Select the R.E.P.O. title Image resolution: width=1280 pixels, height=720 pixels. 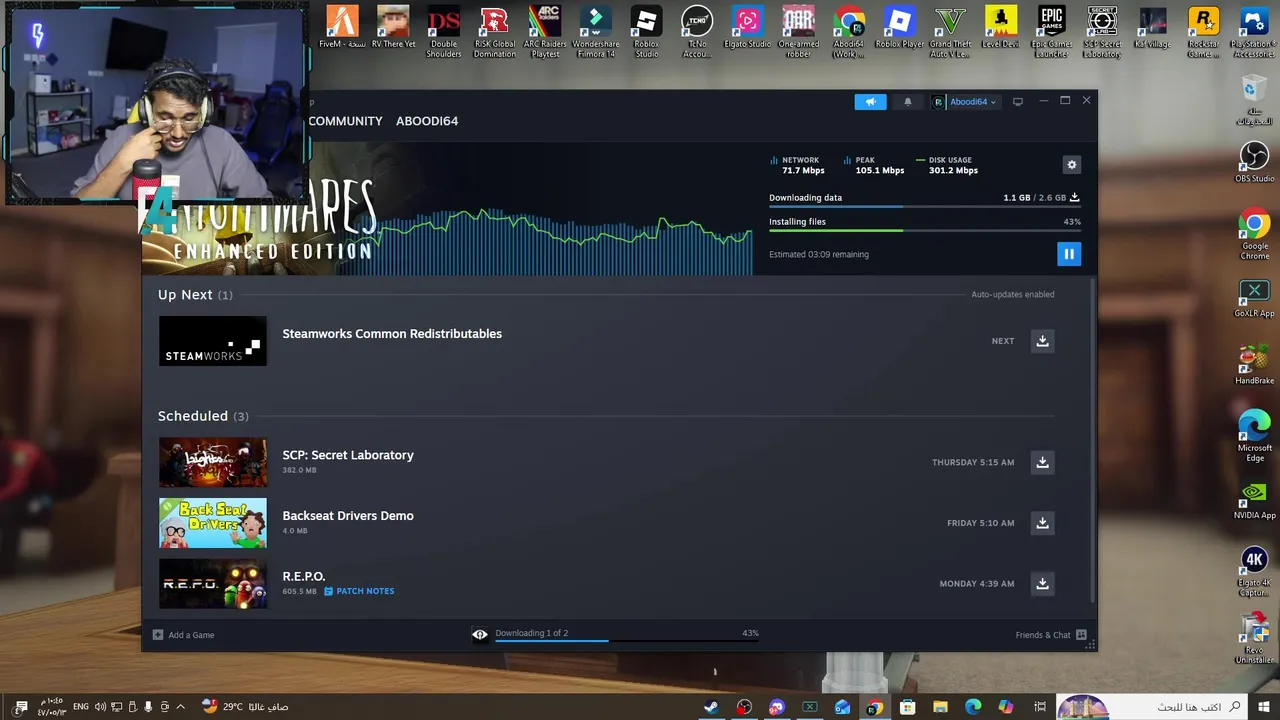pos(304,576)
